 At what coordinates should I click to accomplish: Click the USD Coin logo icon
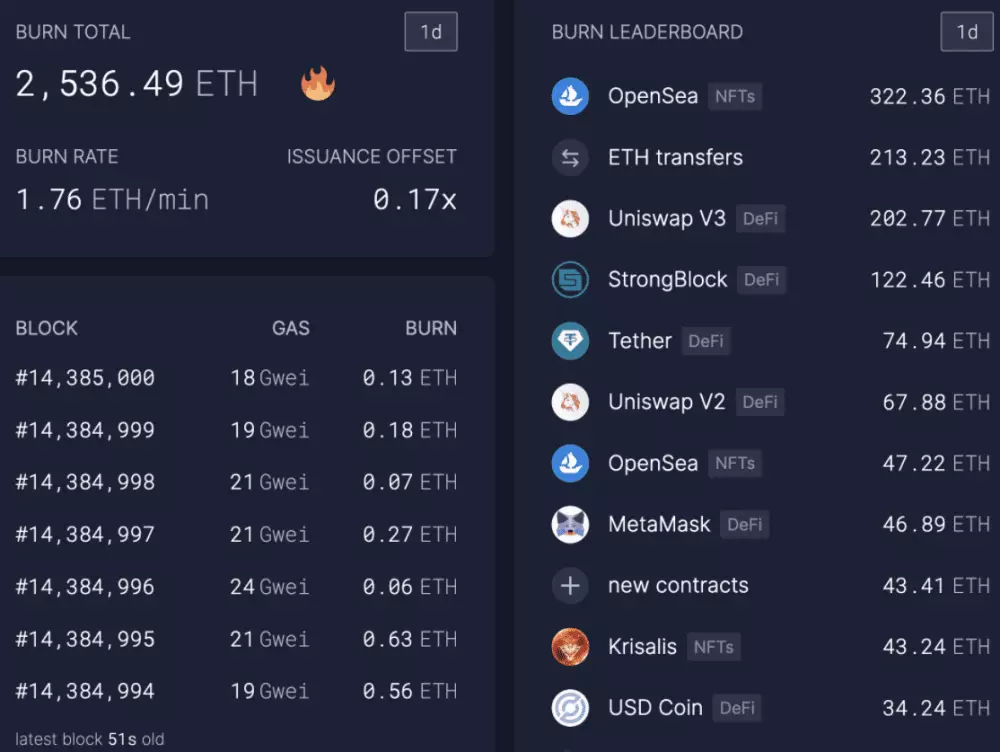[570, 707]
